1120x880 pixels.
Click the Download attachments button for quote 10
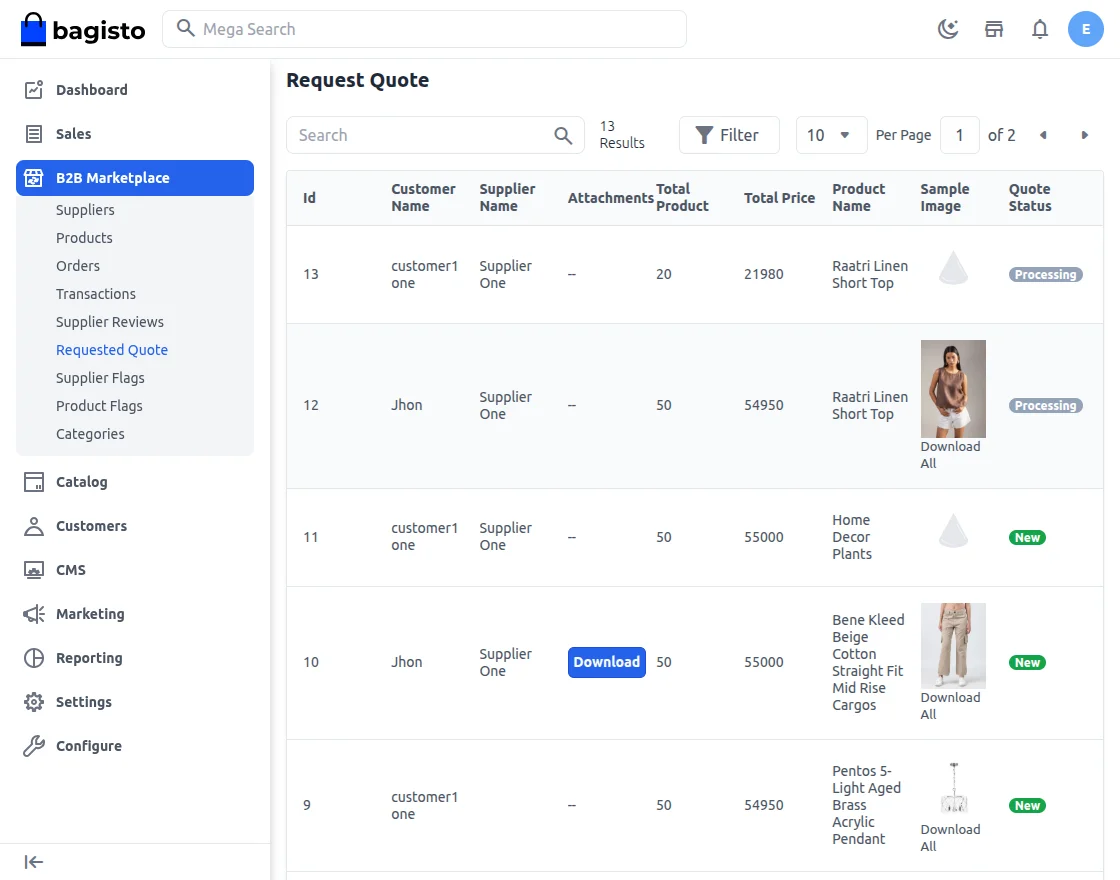(606, 662)
